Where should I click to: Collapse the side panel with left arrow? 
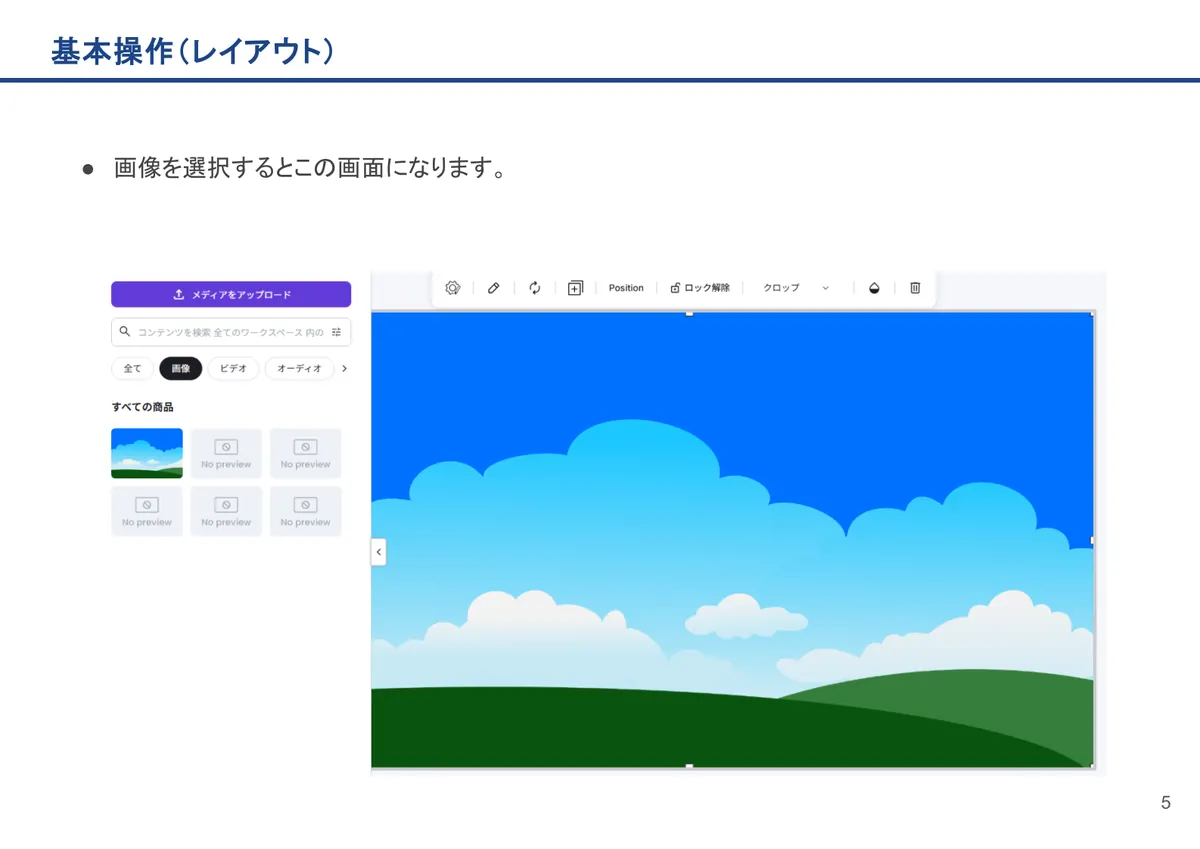[x=378, y=552]
